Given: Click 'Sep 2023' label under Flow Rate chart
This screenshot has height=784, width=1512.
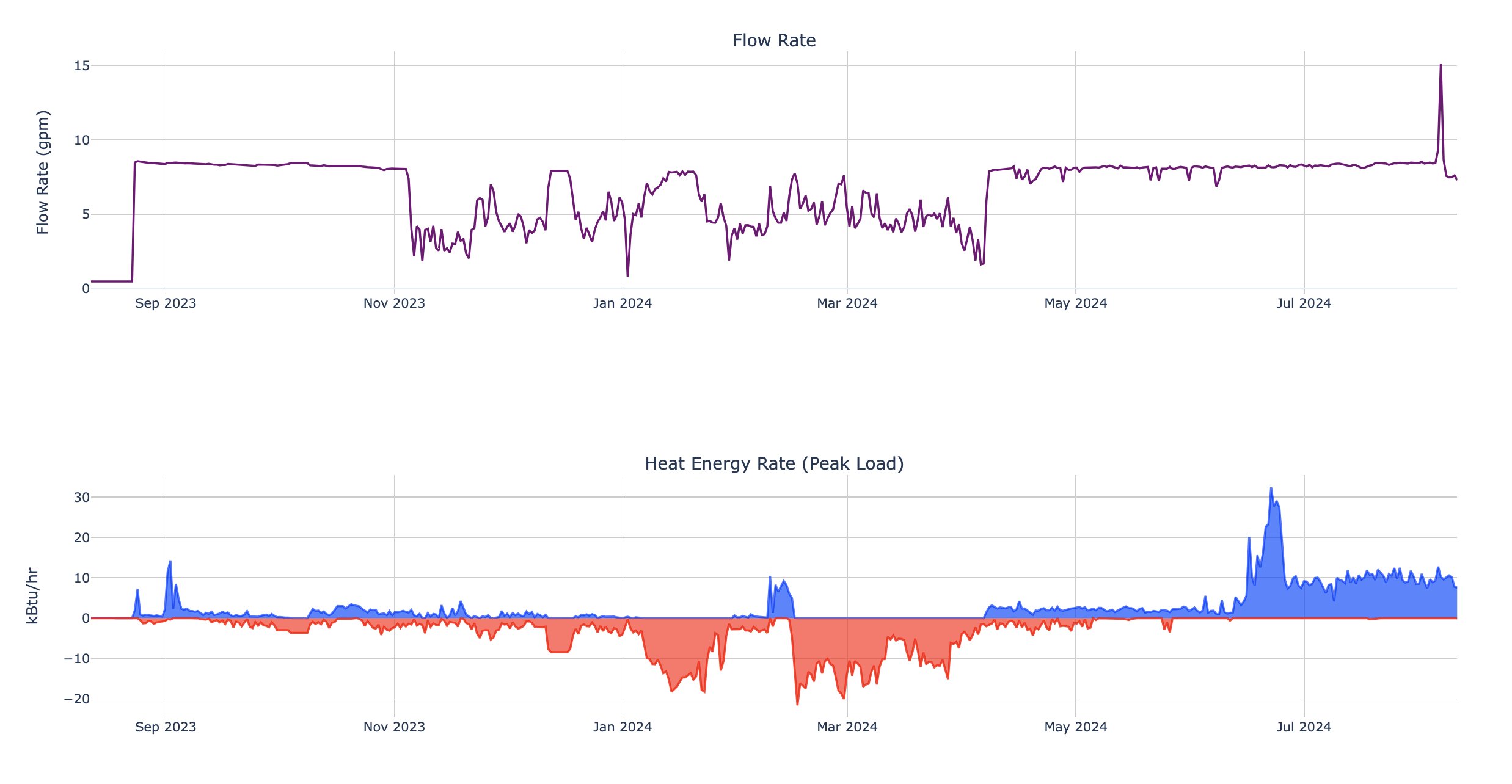Looking at the screenshot, I should 166,303.
